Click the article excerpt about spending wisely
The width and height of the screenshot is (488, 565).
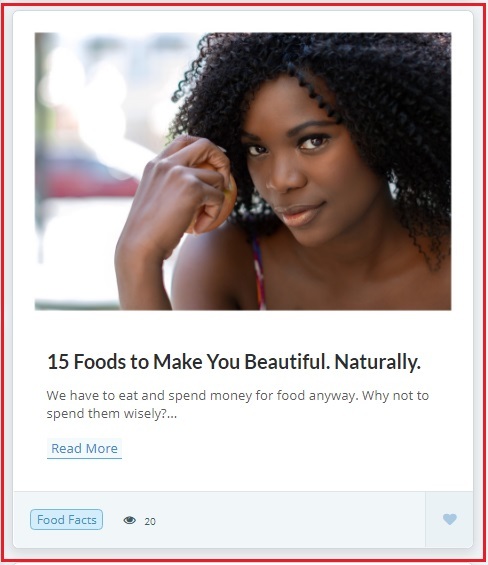pyautogui.click(x=238, y=404)
